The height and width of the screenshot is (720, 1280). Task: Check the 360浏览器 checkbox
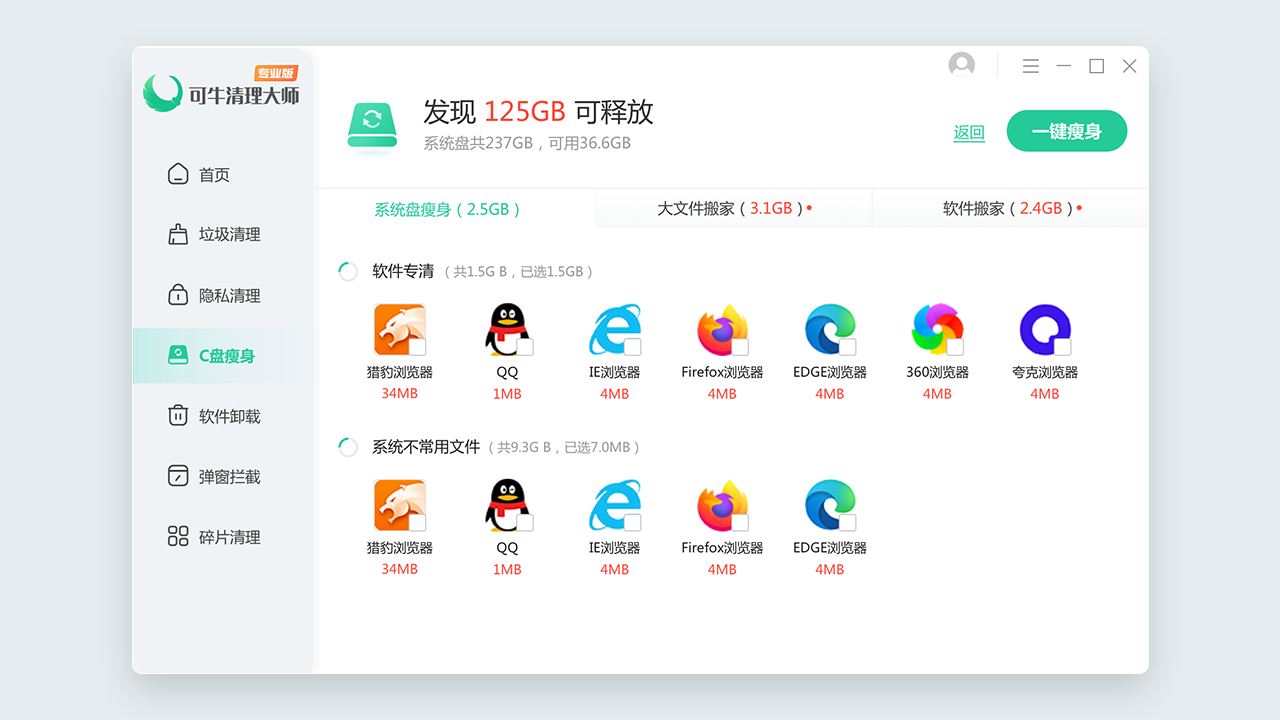pos(955,347)
